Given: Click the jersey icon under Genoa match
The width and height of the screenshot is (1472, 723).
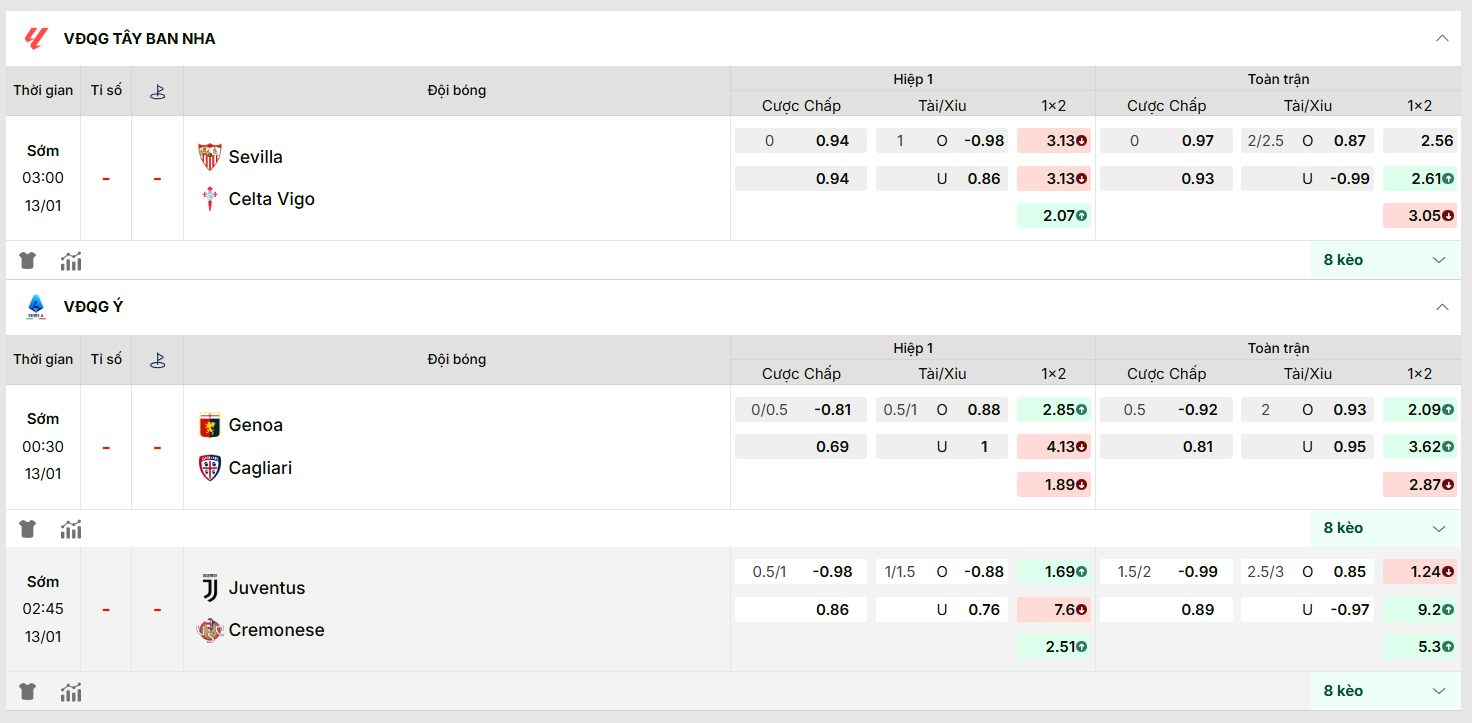Looking at the screenshot, I should pyautogui.click(x=28, y=529).
